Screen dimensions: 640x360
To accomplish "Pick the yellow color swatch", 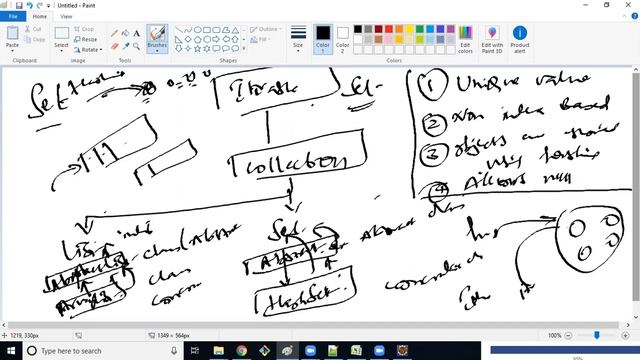I will click(409, 29).
